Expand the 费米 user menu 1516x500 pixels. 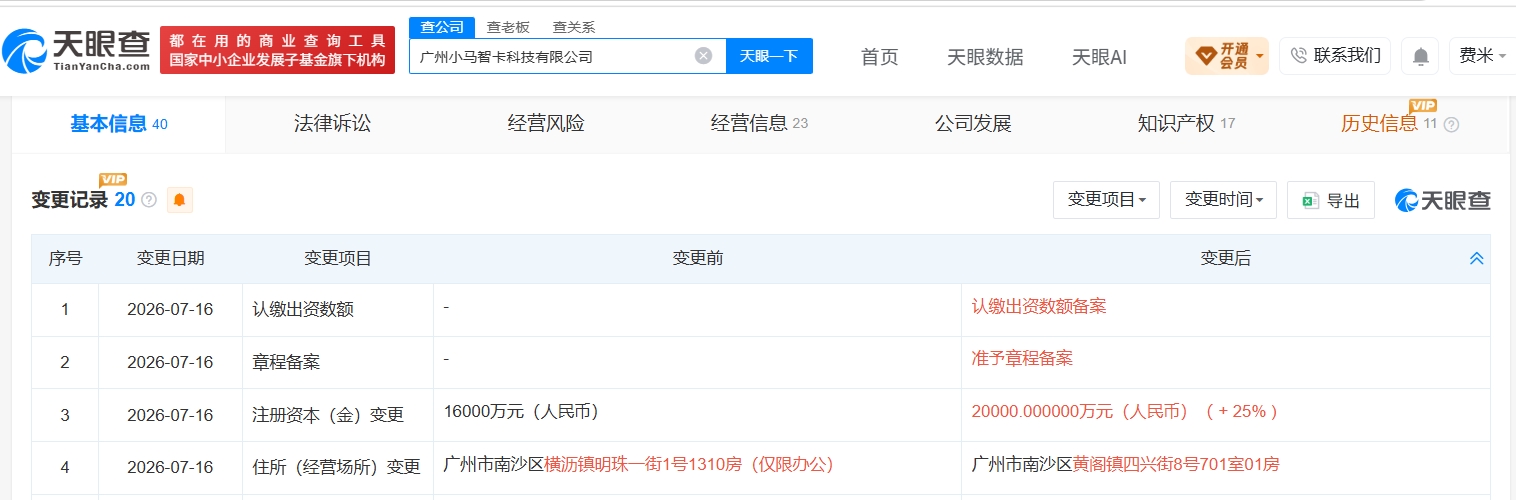1482,56
